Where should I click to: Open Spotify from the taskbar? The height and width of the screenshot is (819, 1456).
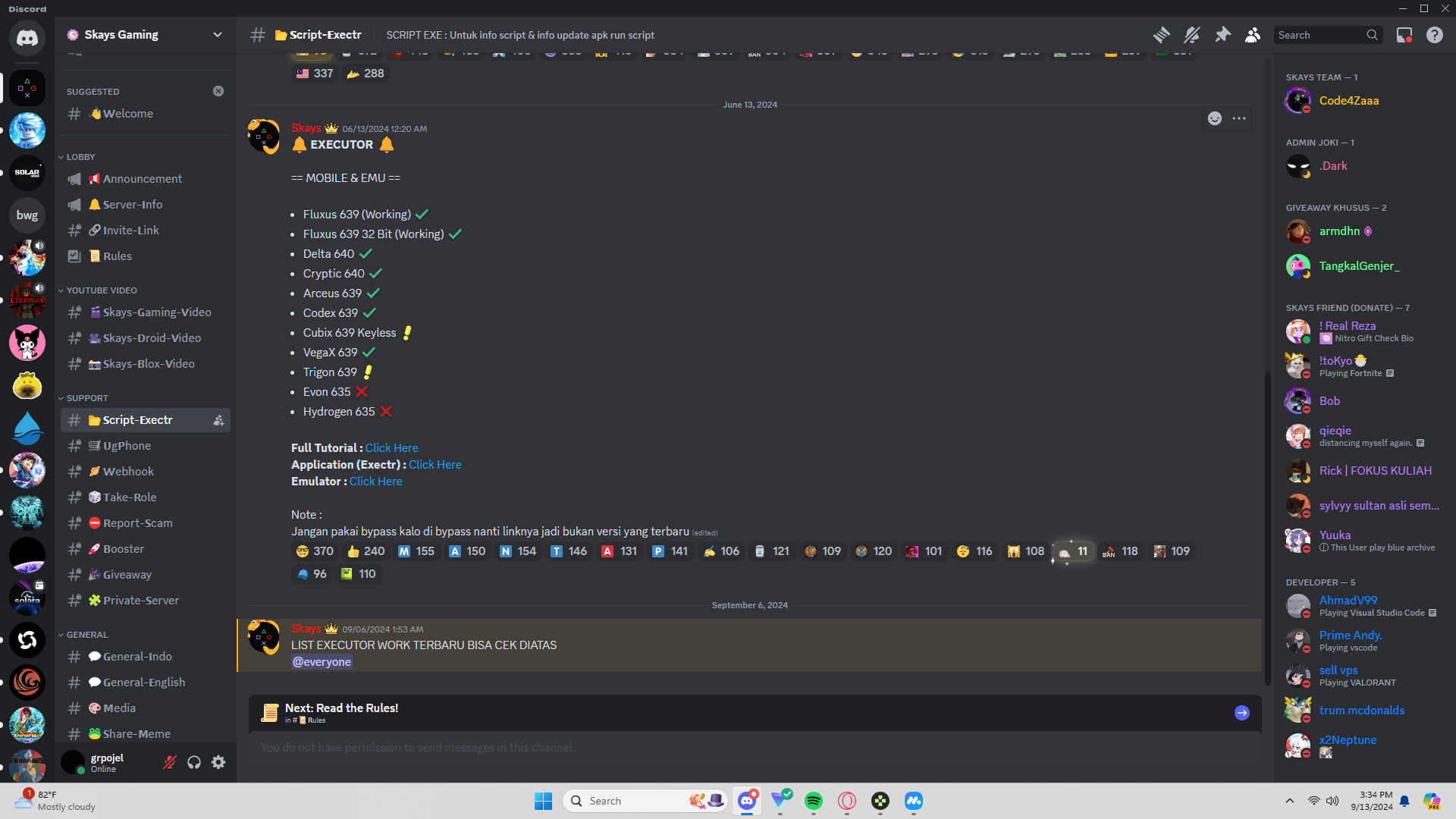tap(814, 801)
